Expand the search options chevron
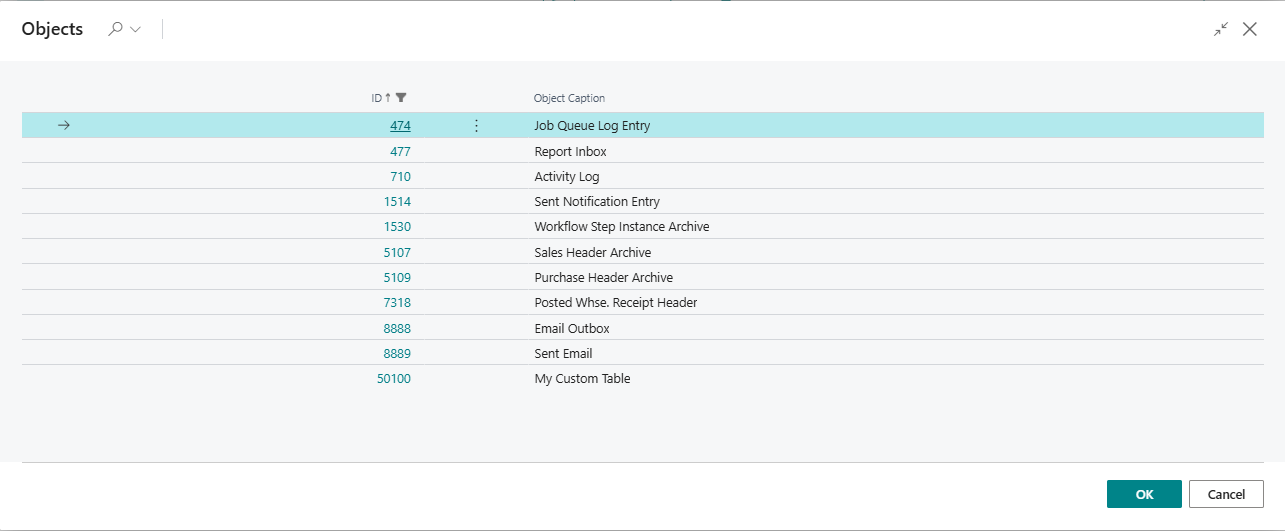 (x=136, y=30)
